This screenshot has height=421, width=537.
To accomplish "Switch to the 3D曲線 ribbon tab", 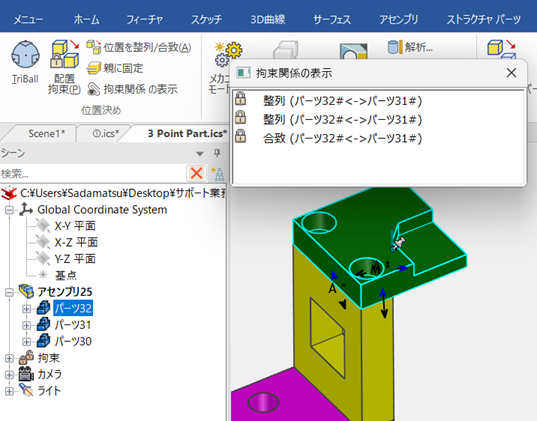I will point(268,20).
